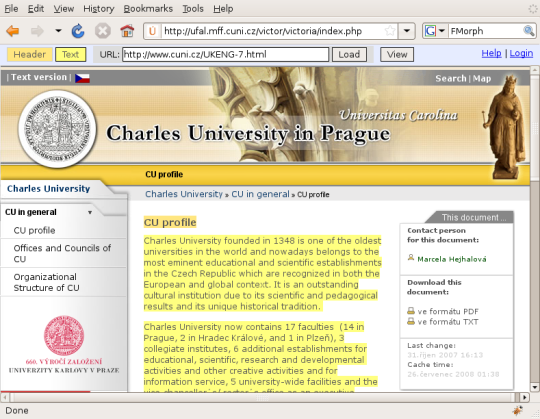The image size is (540, 419).
Task: Click the person icon beside Marcela Hejhalová
Action: [x=411, y=258]
